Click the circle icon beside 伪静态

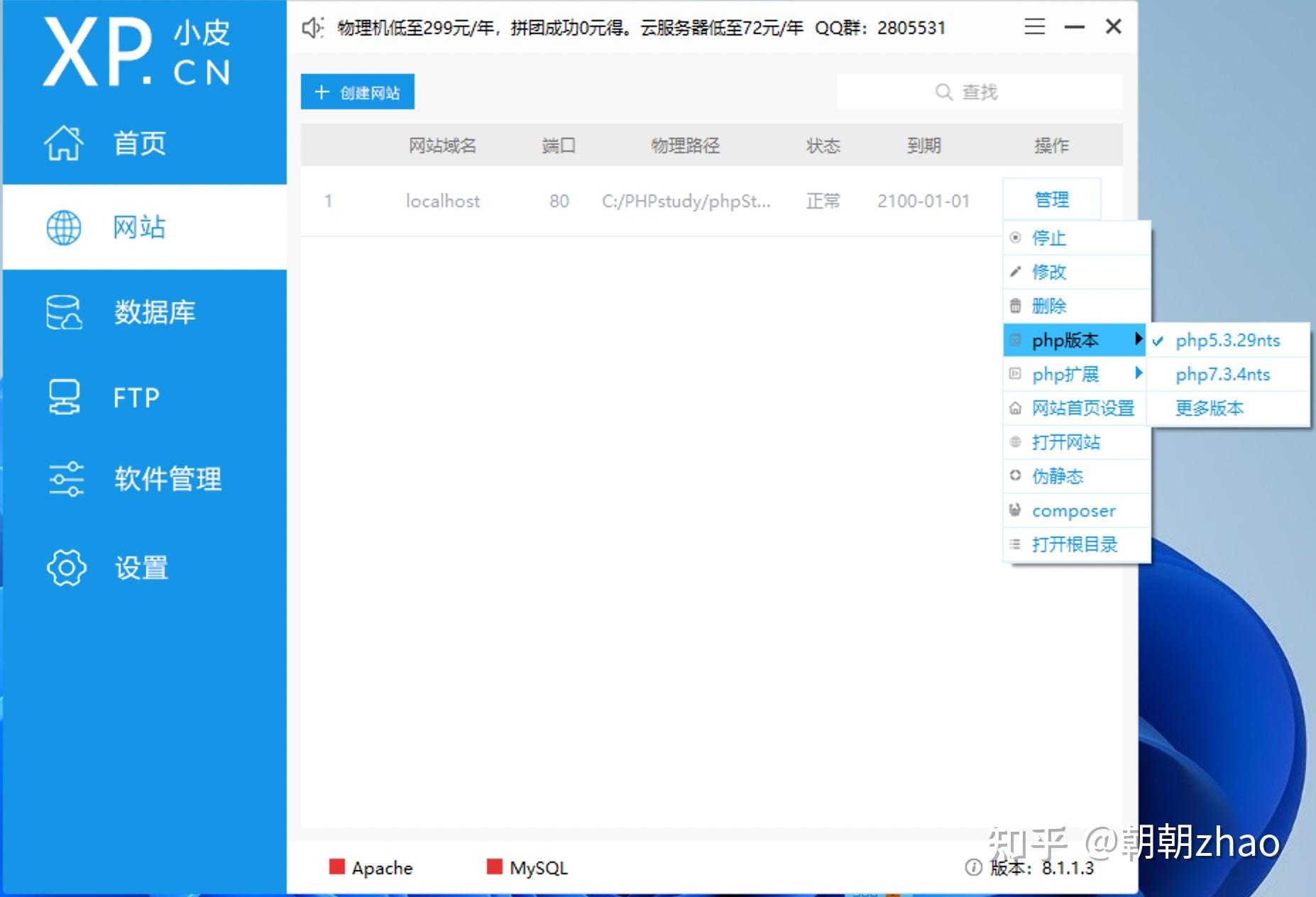[1016, 475]
